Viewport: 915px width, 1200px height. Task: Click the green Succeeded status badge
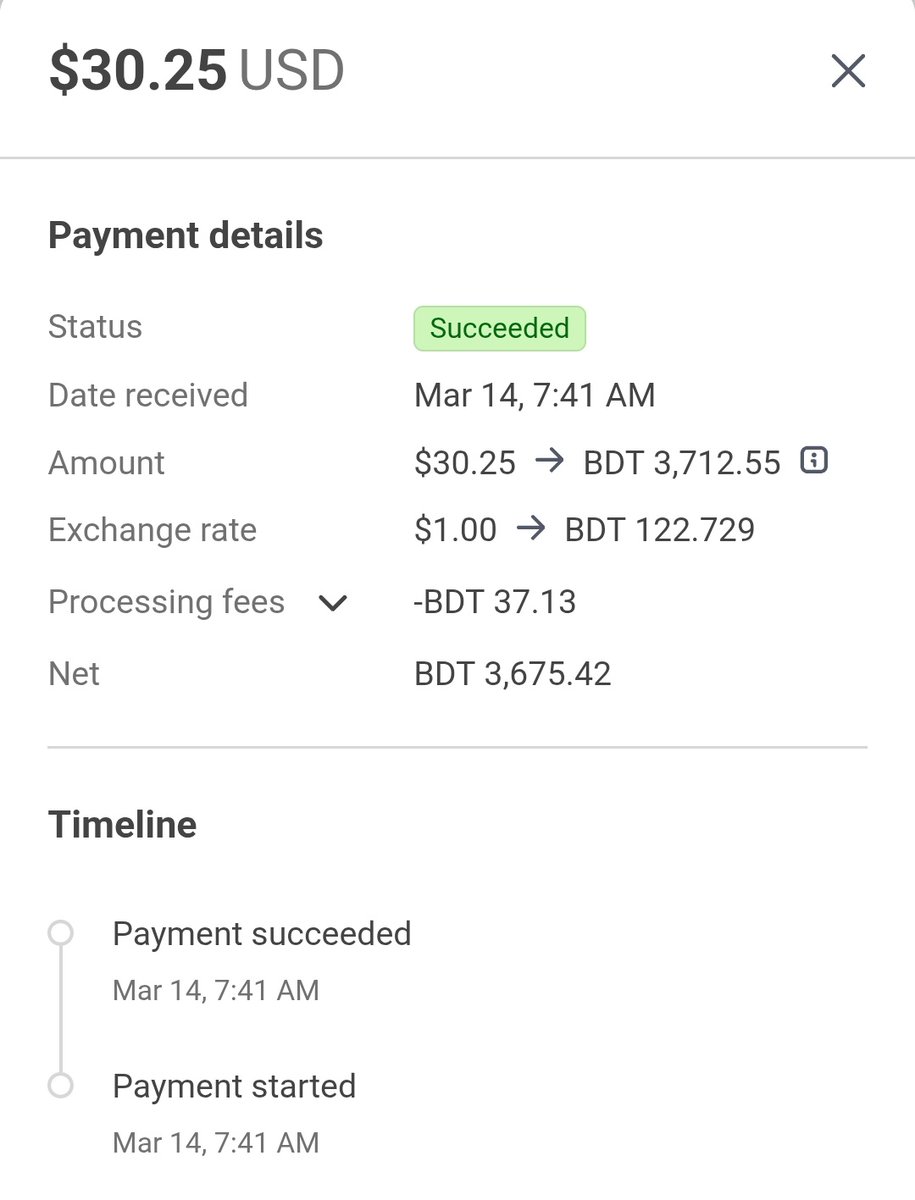tap(499, 328)
